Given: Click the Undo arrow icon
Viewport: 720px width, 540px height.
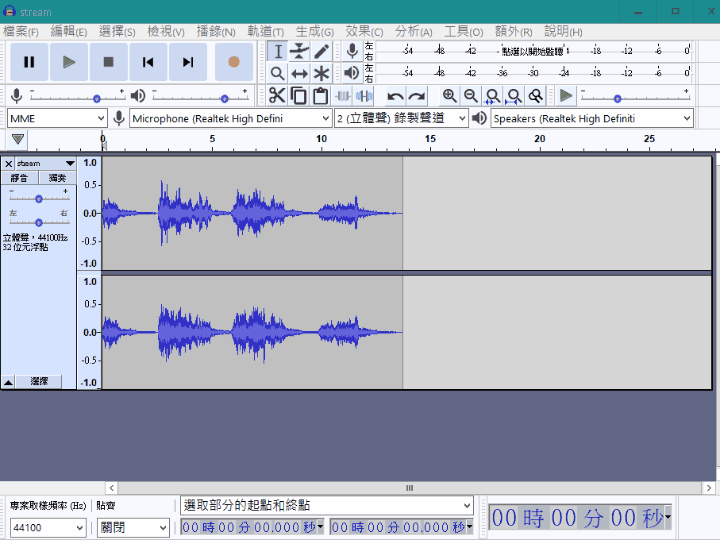Looking at the screenshot, I should (395, 96).
